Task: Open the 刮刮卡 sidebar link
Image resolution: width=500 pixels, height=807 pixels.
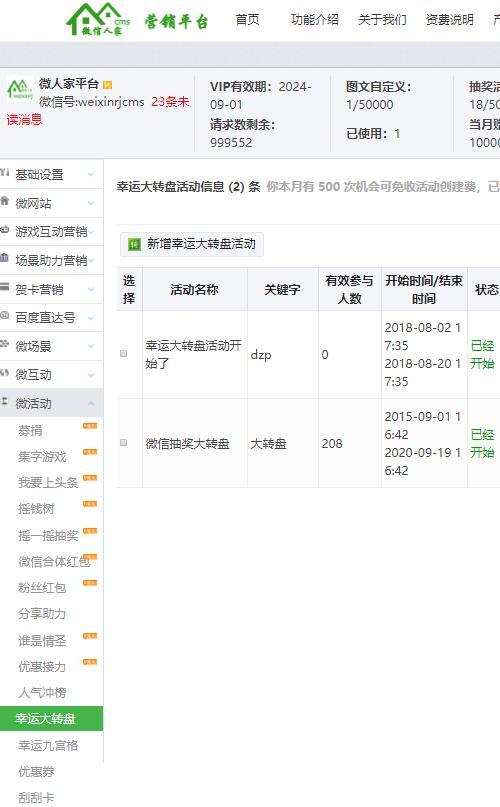Action: click(36, 798)
